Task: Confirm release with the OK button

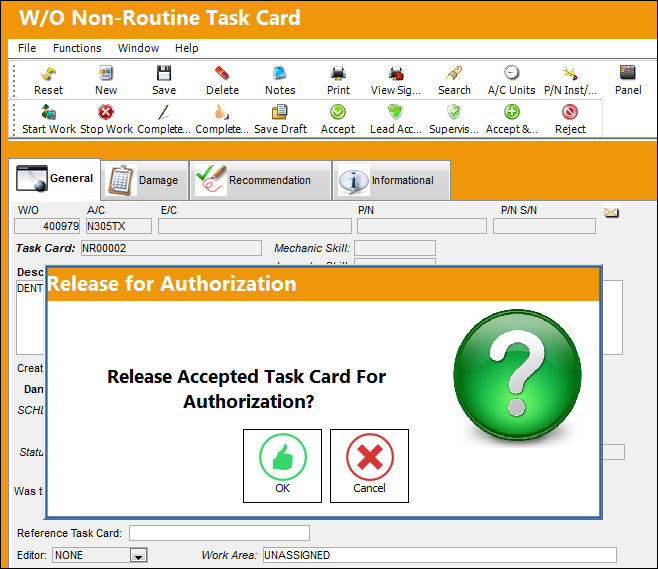Action: coord(282,466)
